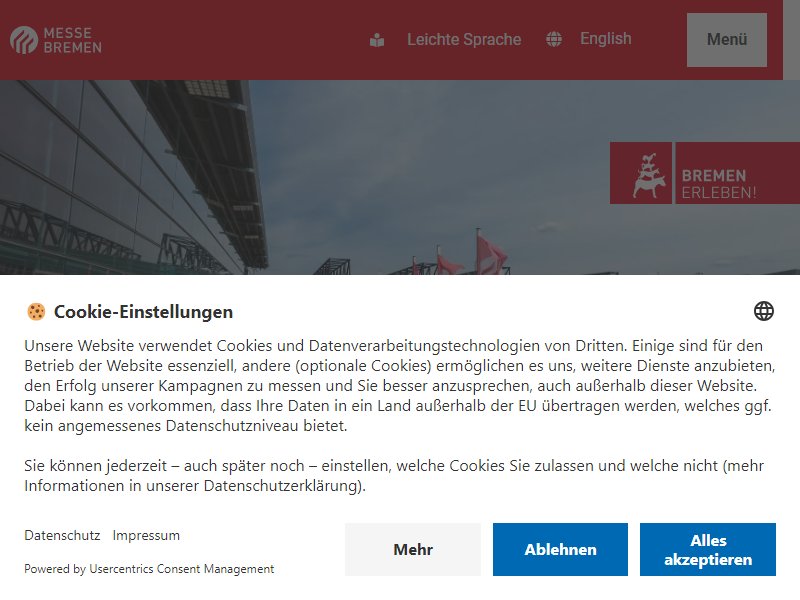800x600 pixels.
Task: Decline cookies with Ablehnen
Action: (560, 549)
